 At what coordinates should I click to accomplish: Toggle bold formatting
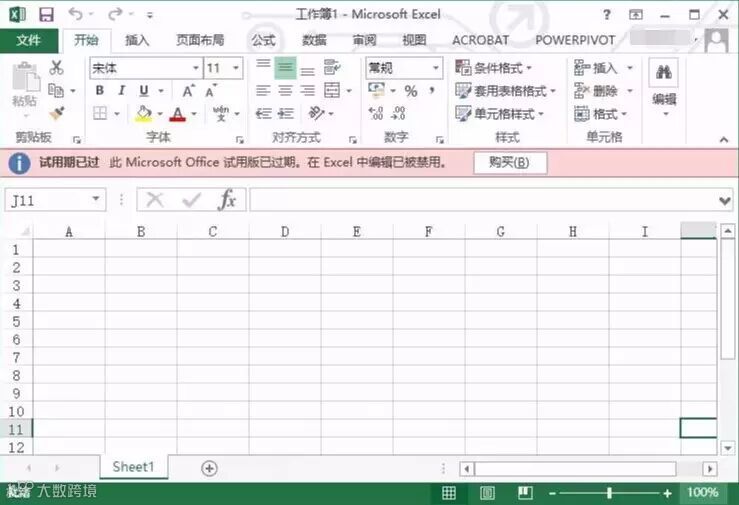click(x=99, y=90)
